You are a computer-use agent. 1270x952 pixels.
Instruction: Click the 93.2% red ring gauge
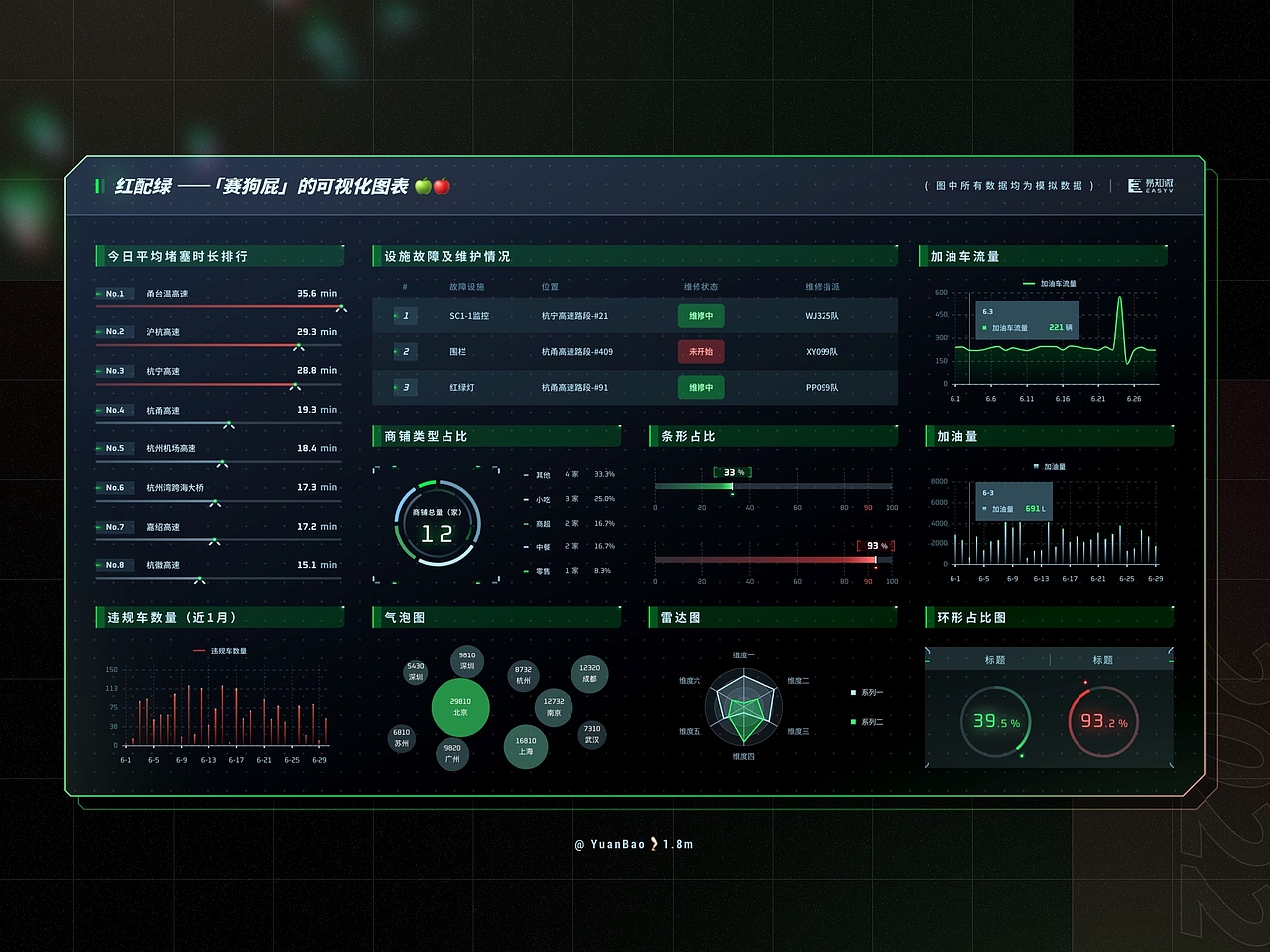click(1104, 722)
